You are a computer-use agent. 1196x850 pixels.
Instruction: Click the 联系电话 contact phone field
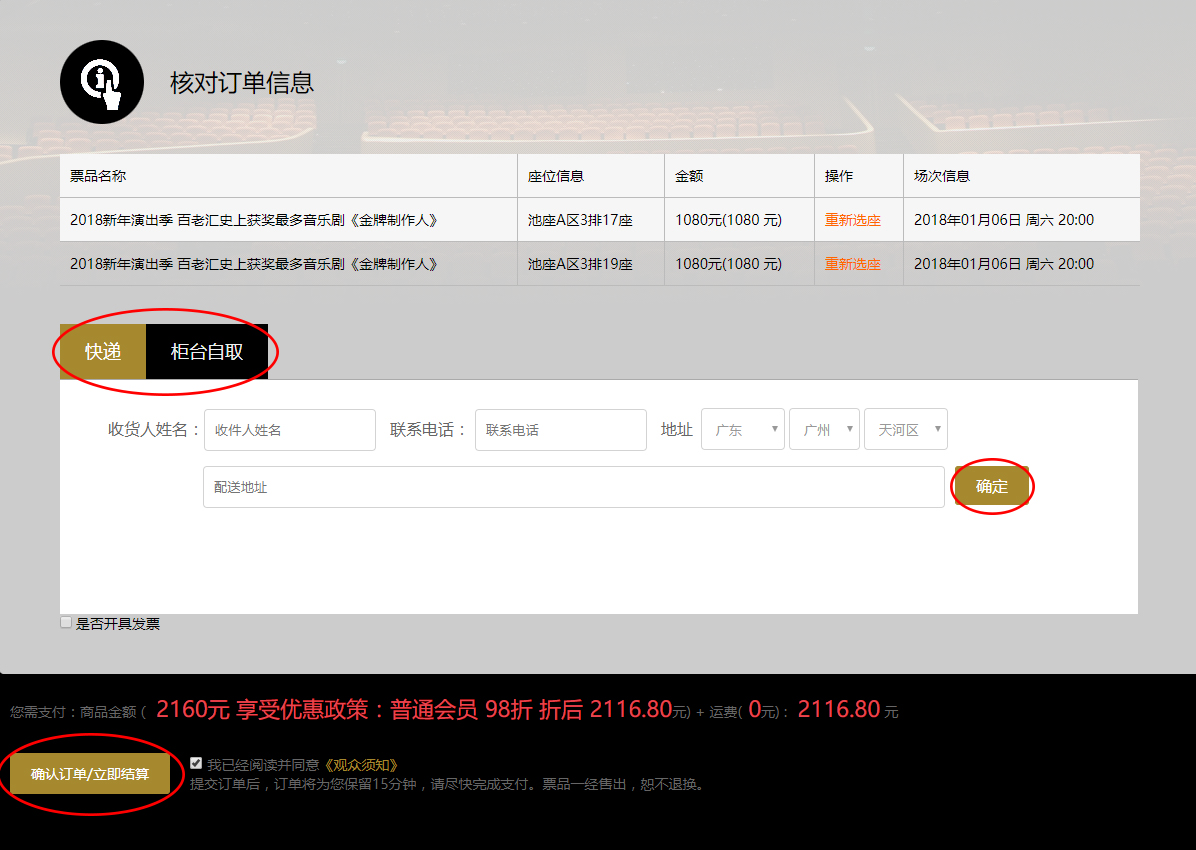click(560, 430)
